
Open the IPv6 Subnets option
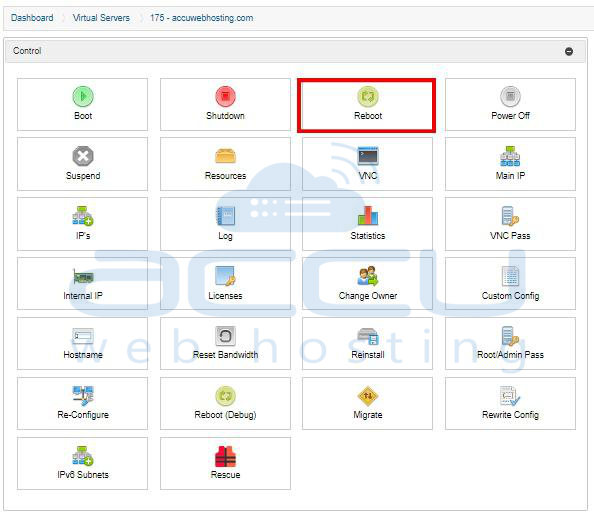point(82,463)
